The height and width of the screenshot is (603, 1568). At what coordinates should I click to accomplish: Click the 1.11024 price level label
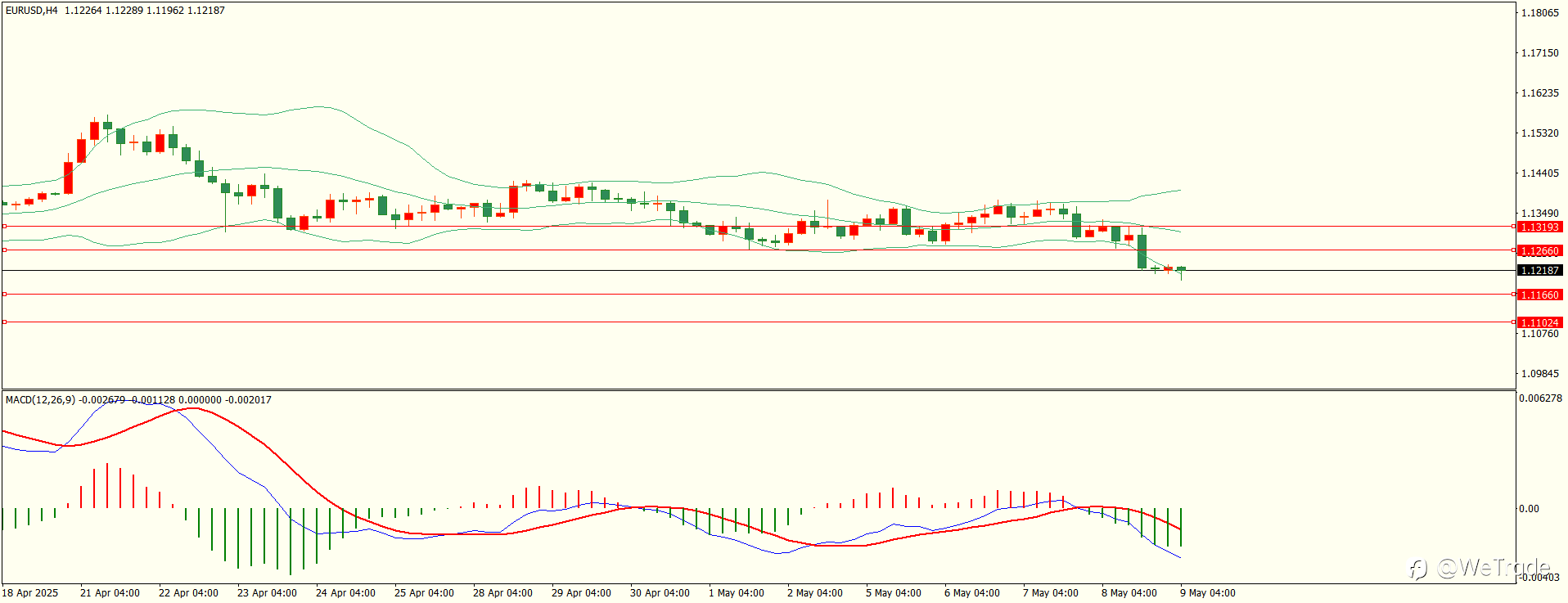[1539, 322]
